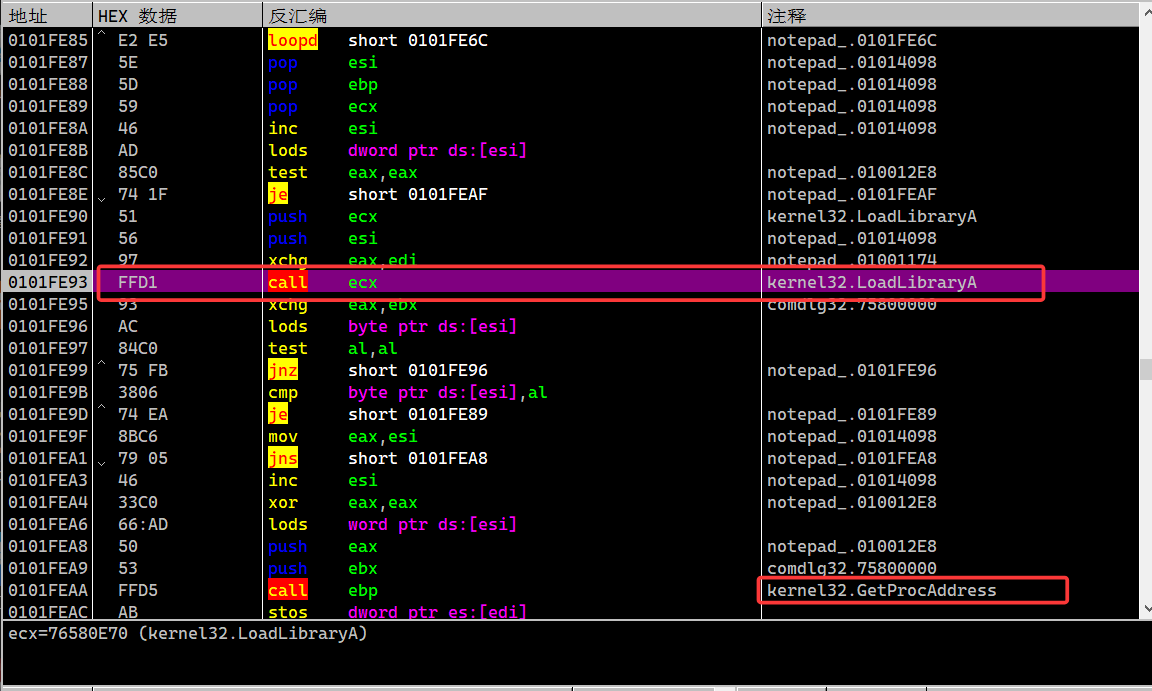Image resolution: width=1152 pixels, height=691 pixels.
Task: Click the vertical scrollbar thumb of disassembly
Action: tap(1146, 369)
